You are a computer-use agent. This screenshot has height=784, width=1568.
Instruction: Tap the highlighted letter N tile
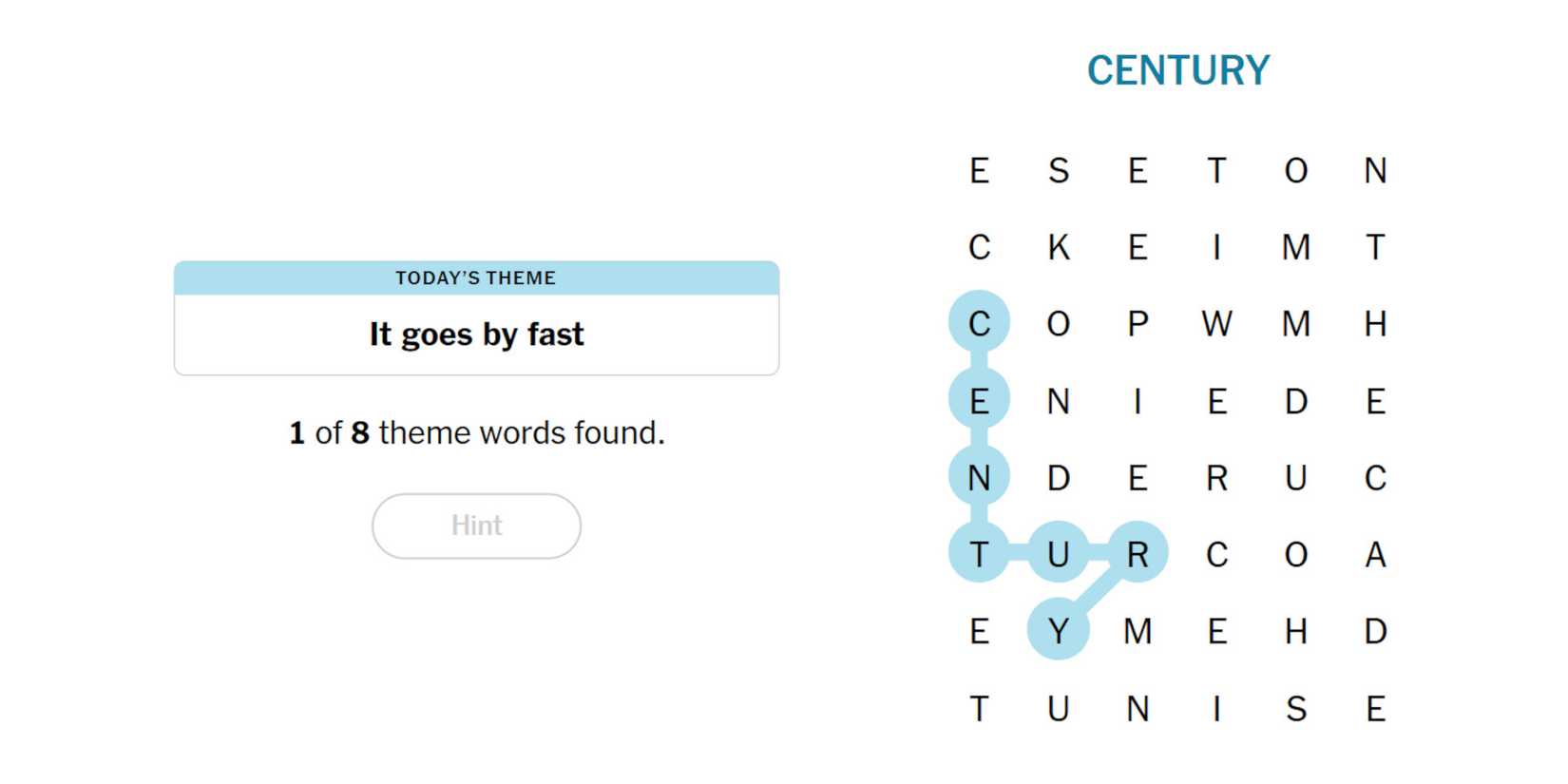coord(979,477)
